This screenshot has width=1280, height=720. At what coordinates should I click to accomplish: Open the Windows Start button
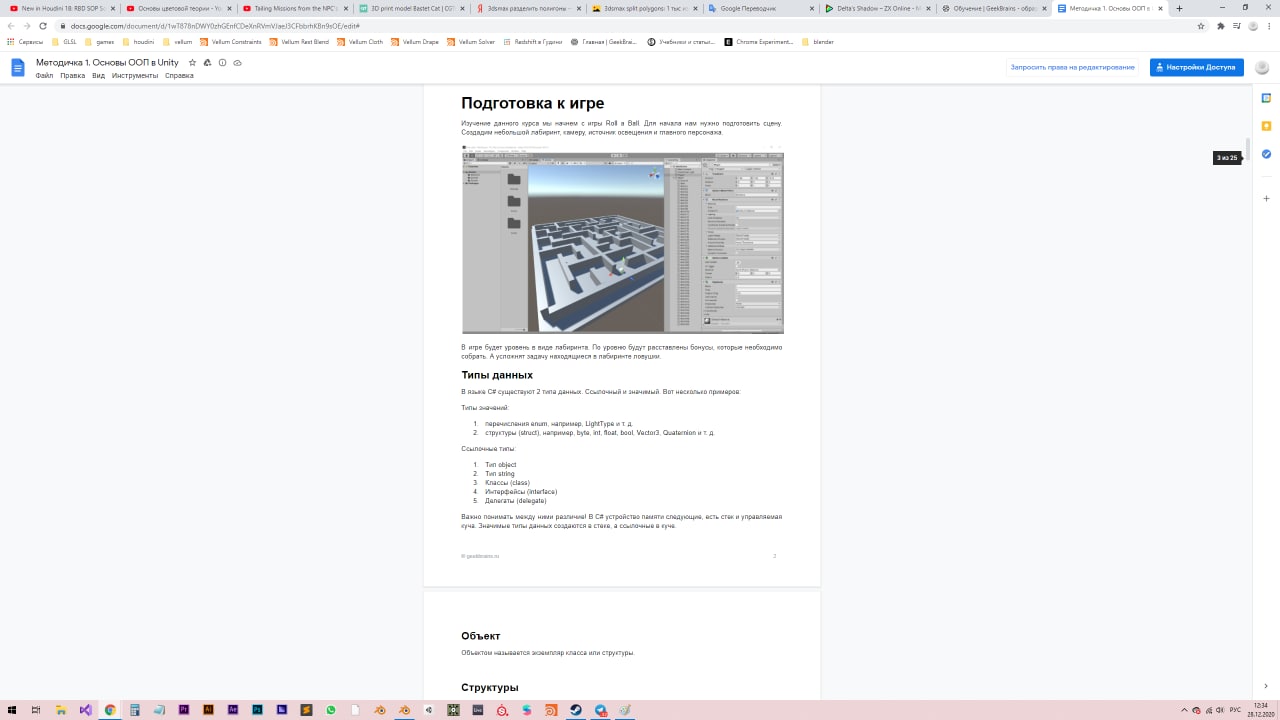tap(11, 710)
